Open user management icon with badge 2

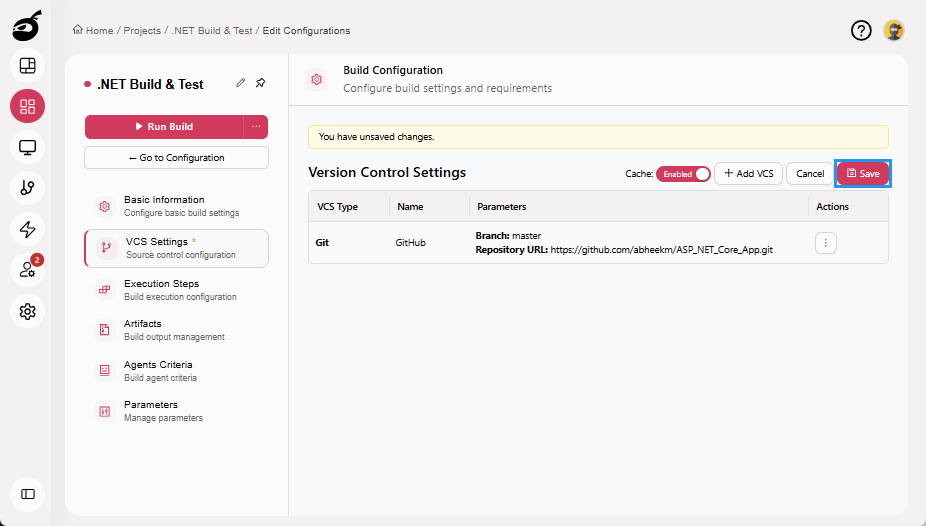tap(27, 270)
